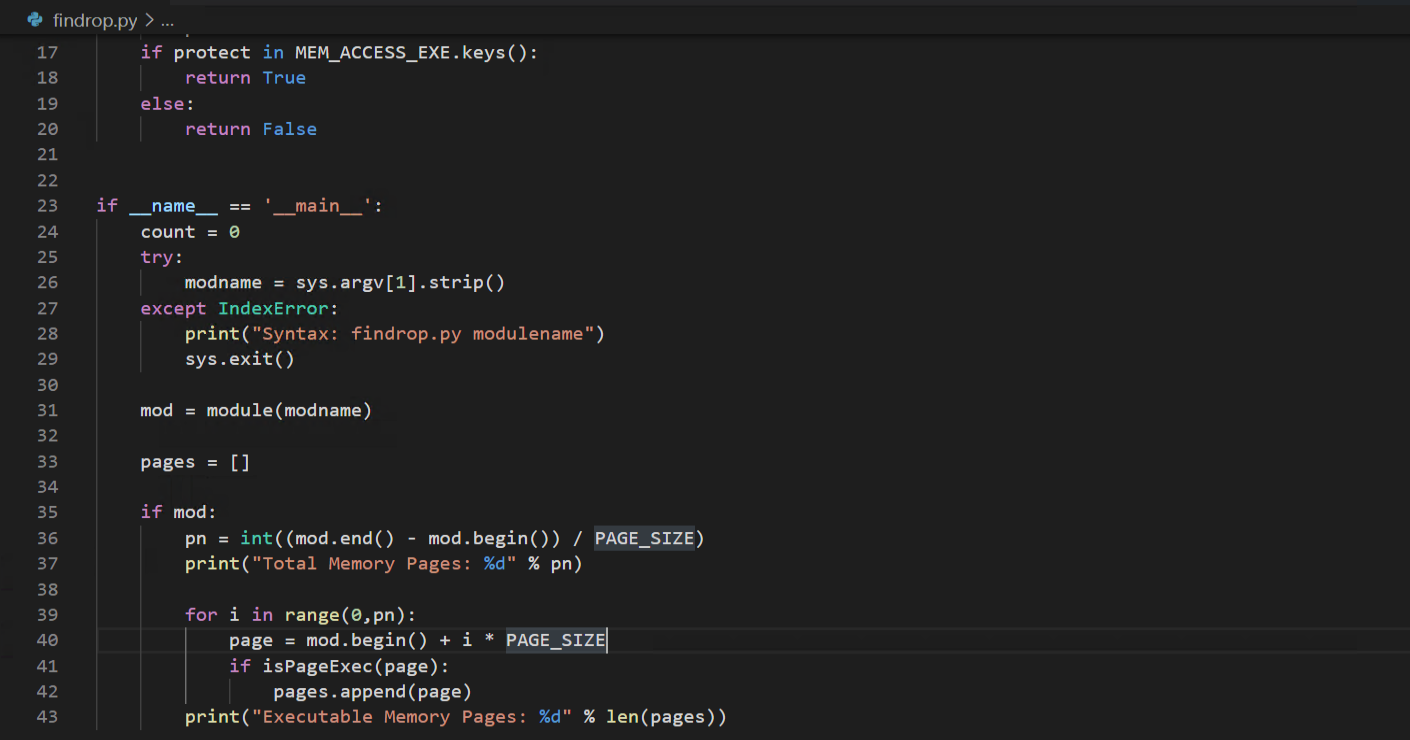Click sys.argv[1].strip() on line 26
1410x740 pixels.
pos(400,283)
